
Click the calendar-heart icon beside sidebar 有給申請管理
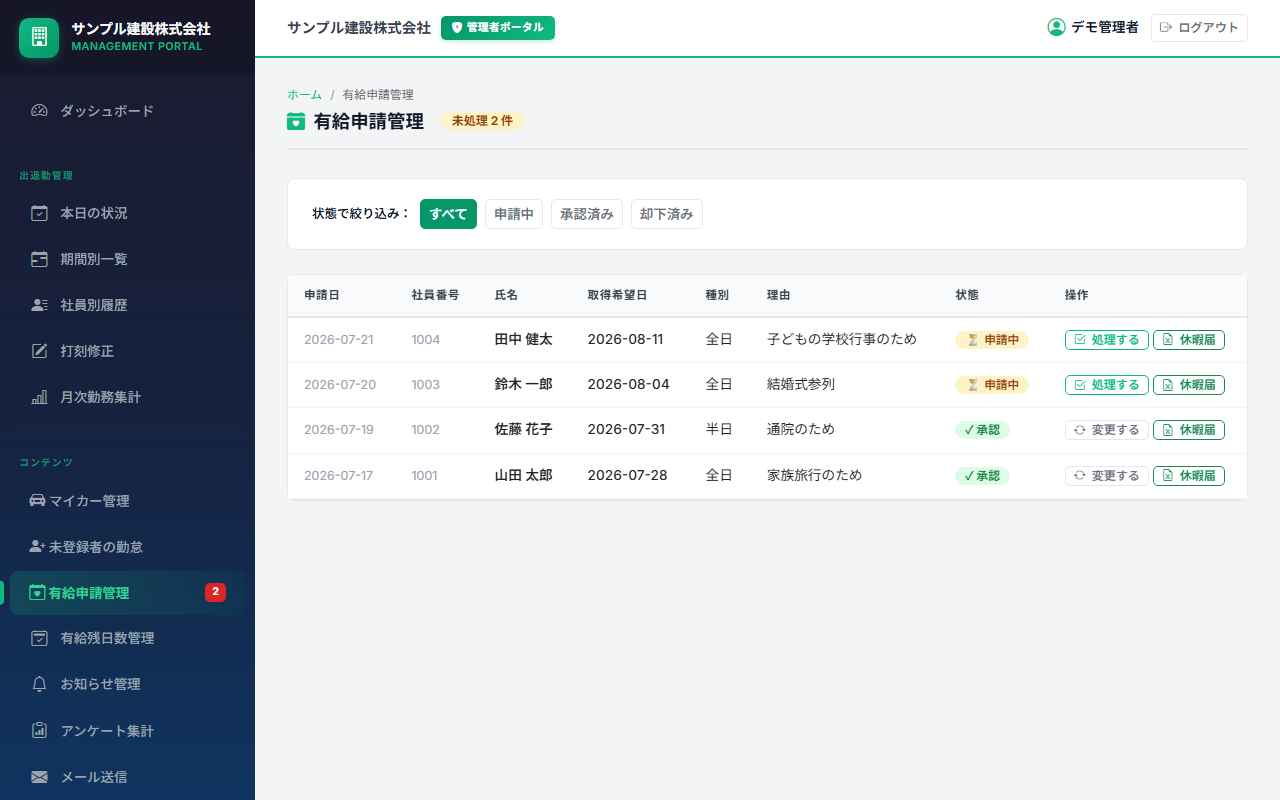click(x=38, y=593)
